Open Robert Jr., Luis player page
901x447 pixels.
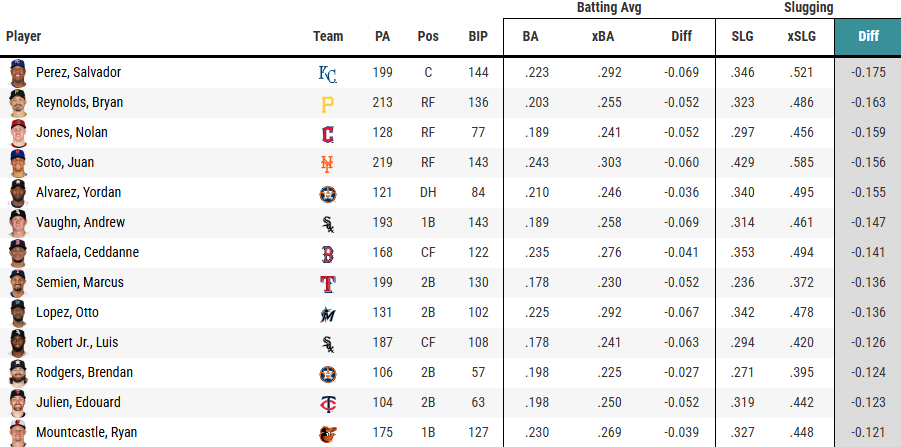[77, 342]
